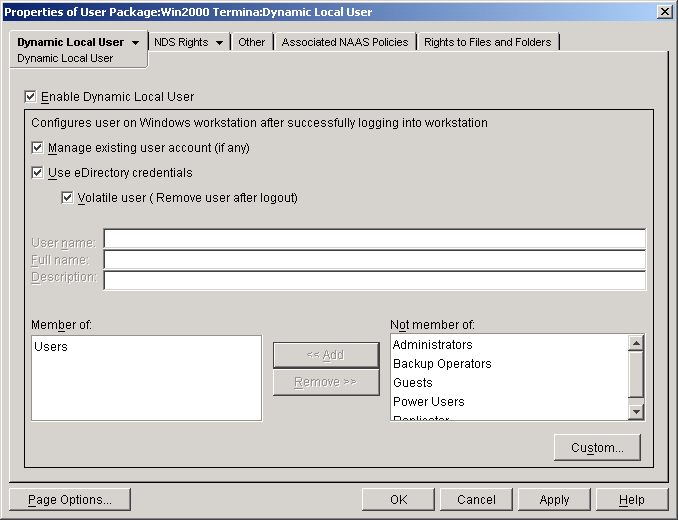Click the group list scroll up arrow

pyautogui.click(x=636, y=344)
